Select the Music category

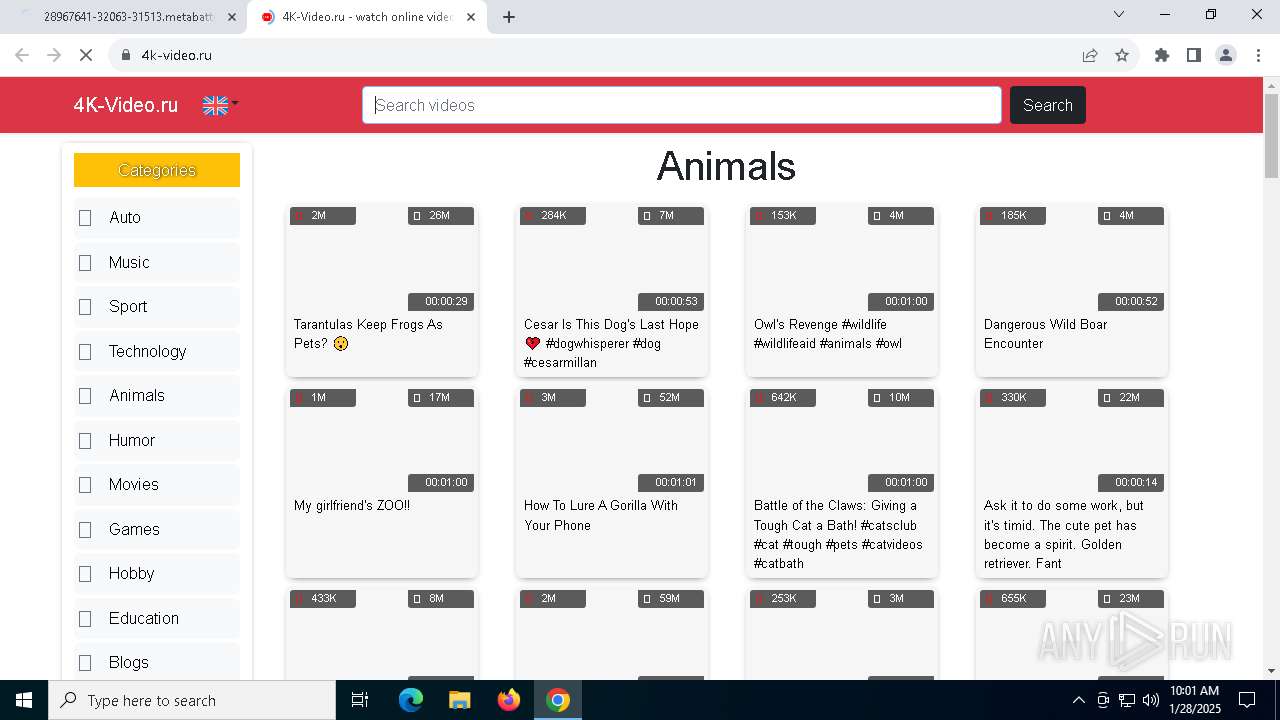tap(157, 262)
